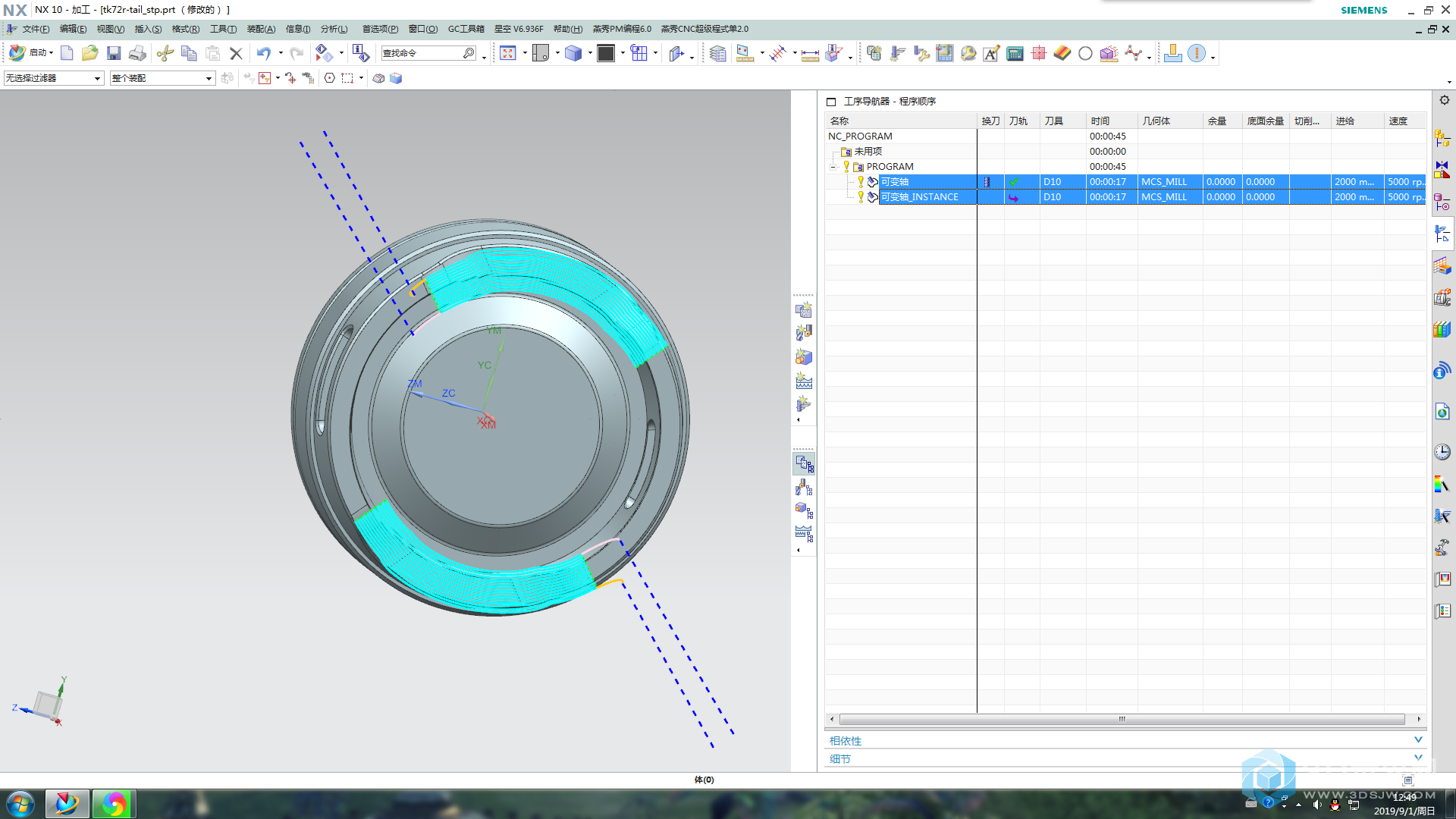The image size is (1456, 819).
Task: Sort by the 名称 column header
Action: coord(901,121)
